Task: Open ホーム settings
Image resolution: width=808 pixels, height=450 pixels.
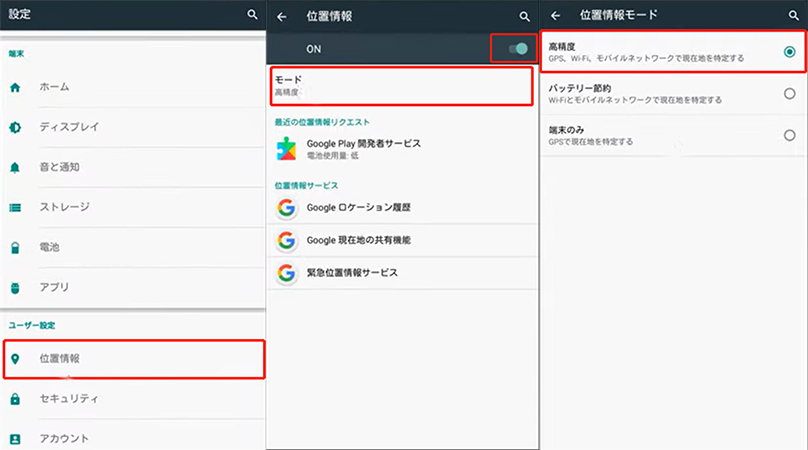Action: [x=134, y=87]
